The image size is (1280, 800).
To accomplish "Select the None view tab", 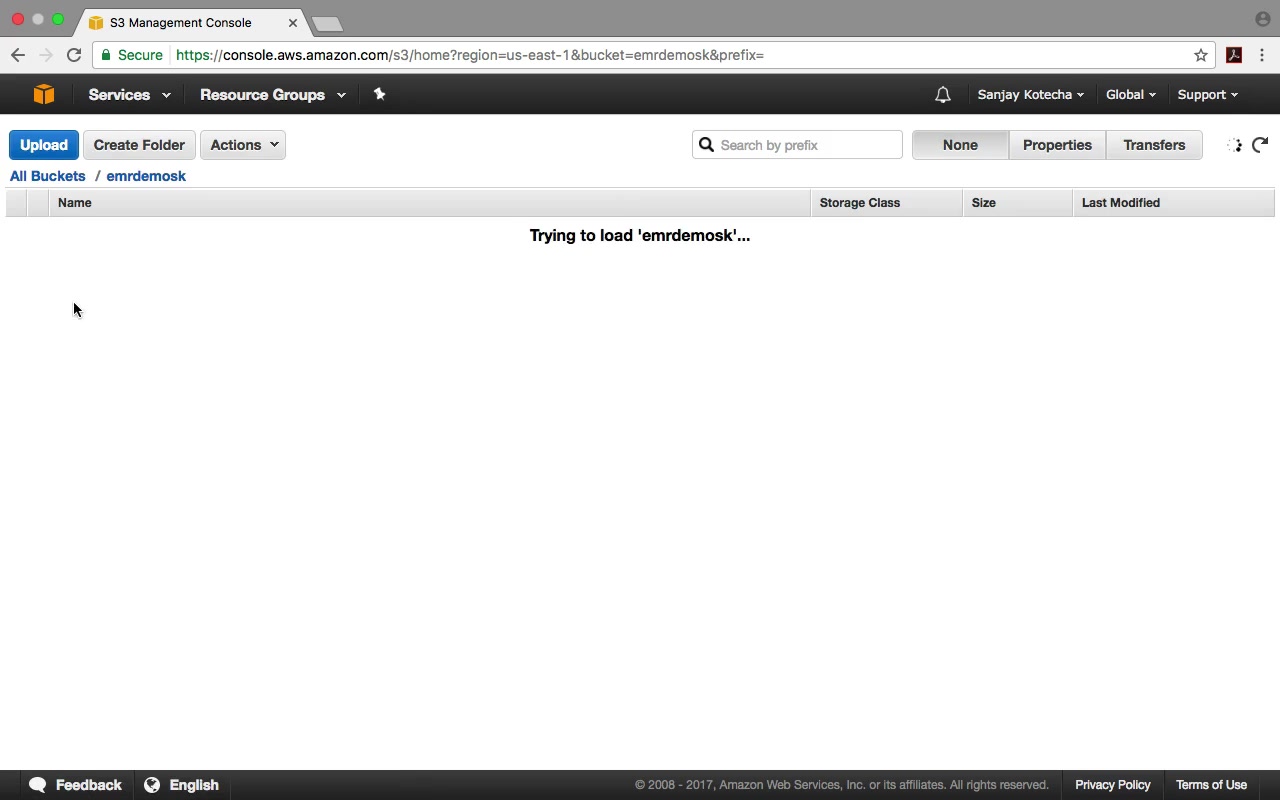I will [960, 145].
